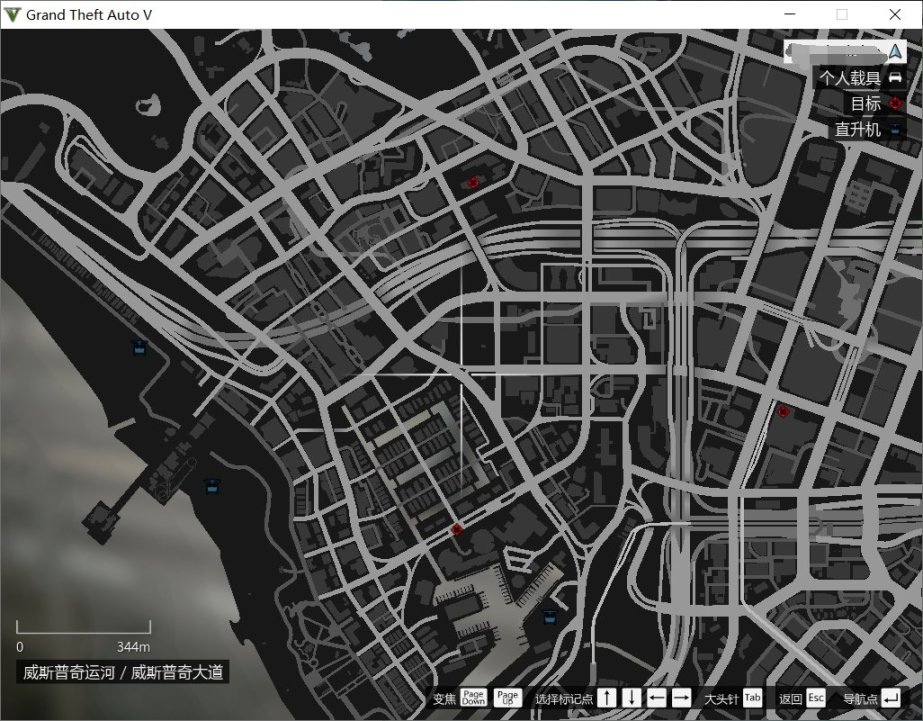Click the Enter key icon for 导航点
Viewport: 923px width, 721px height.
coord(891,698)
